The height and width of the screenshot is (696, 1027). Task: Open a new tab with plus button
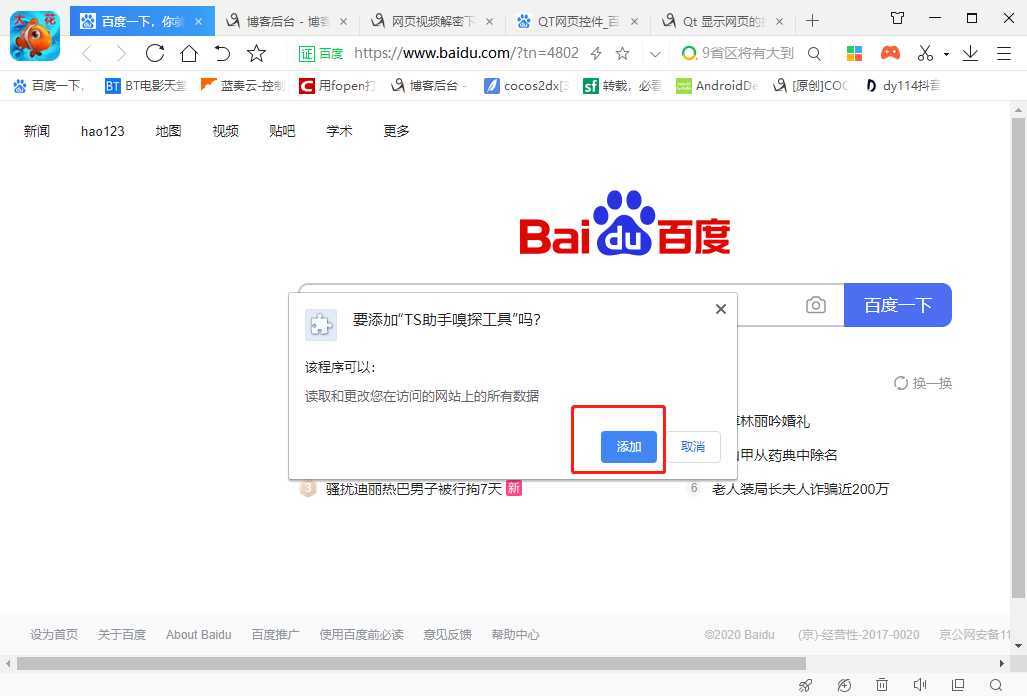click(x=812, y=21)
